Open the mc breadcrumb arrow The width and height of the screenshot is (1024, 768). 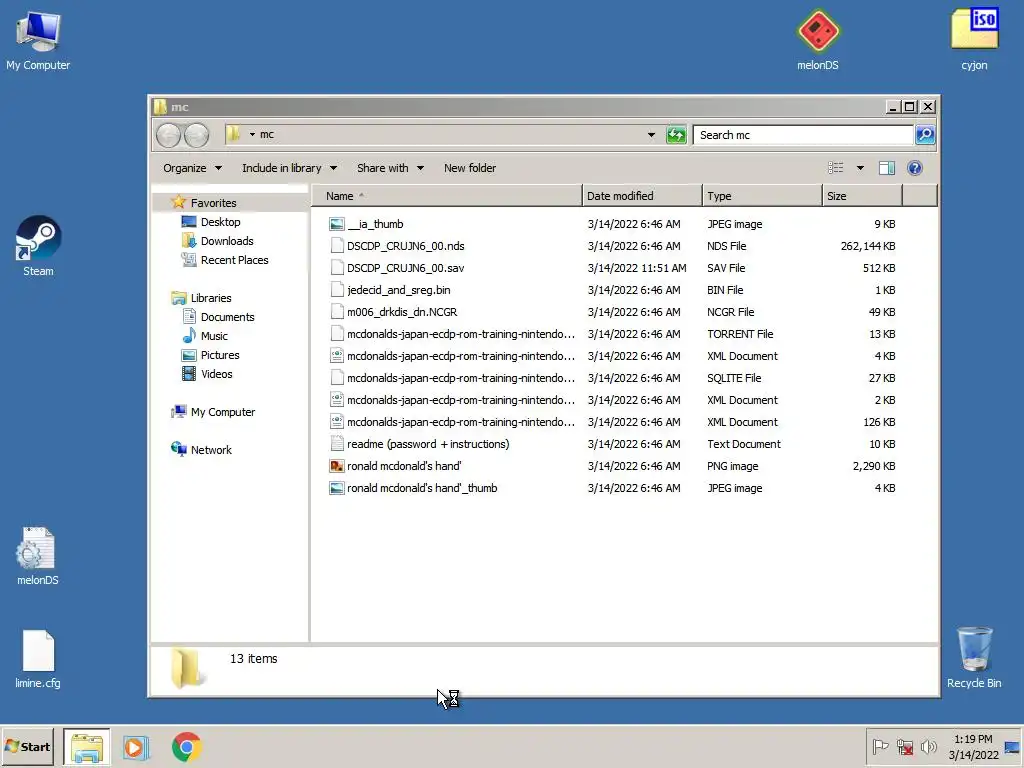tap(252, 135)
